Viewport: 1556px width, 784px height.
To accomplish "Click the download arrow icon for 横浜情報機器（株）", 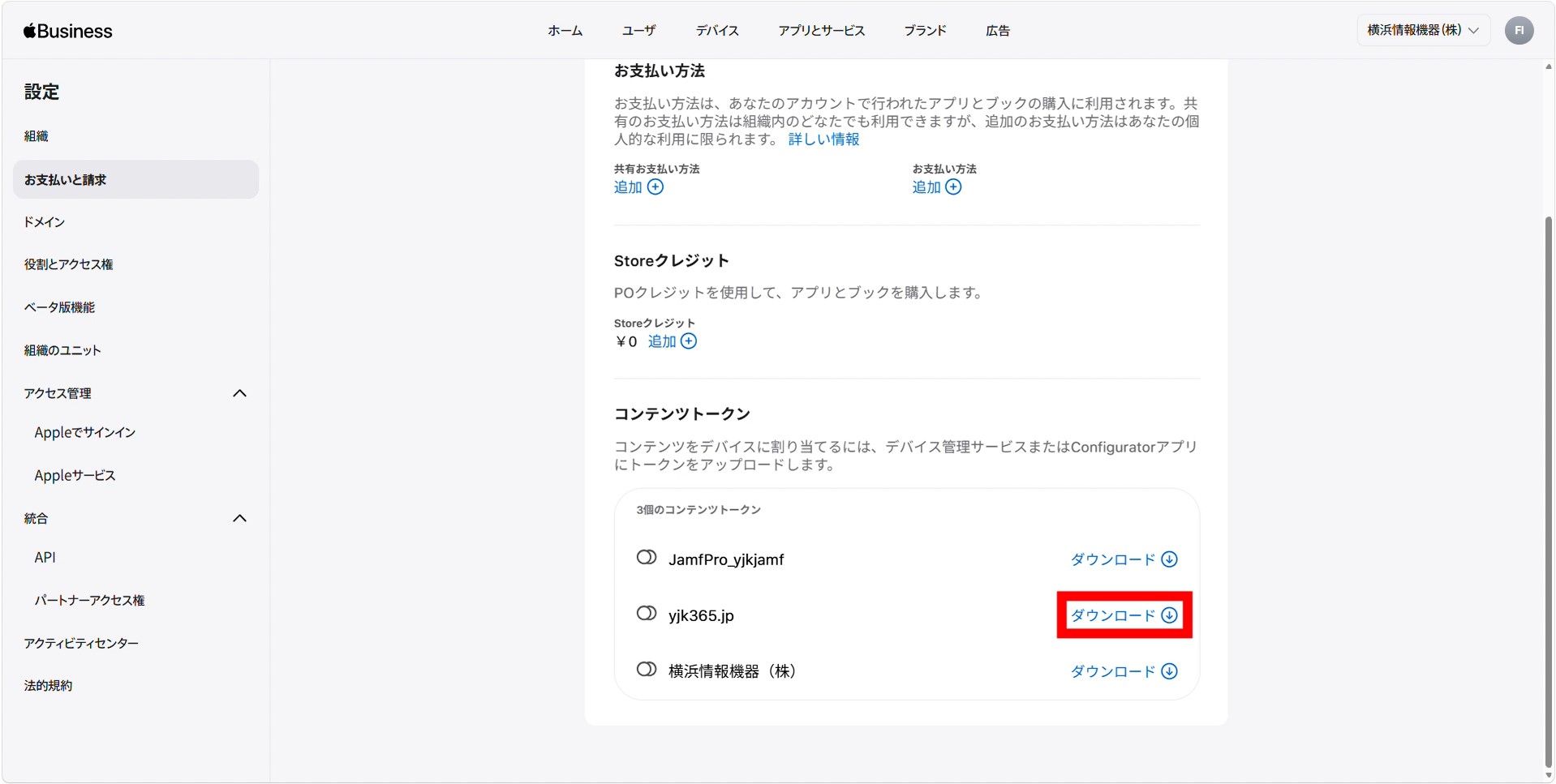I will click(1169, 671).
